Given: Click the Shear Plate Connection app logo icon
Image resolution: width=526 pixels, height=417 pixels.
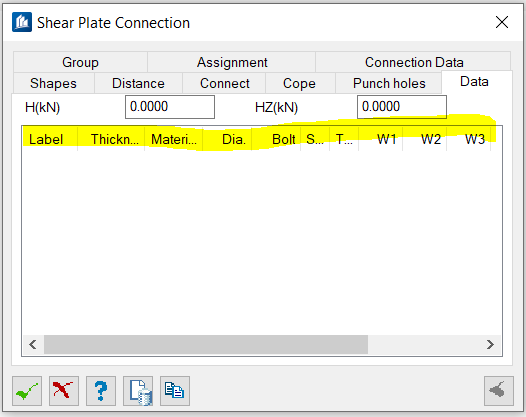Looking at the screenshot, I should pos(22,22).
